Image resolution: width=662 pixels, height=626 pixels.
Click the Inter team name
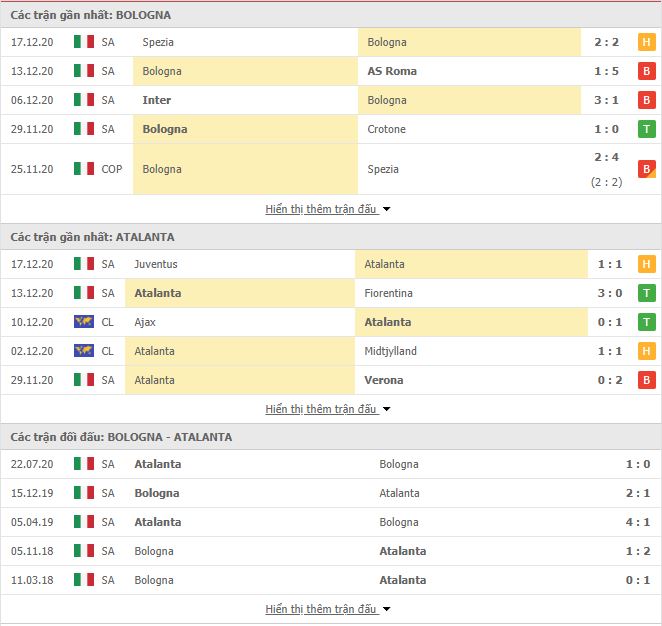tap(157, 100)
